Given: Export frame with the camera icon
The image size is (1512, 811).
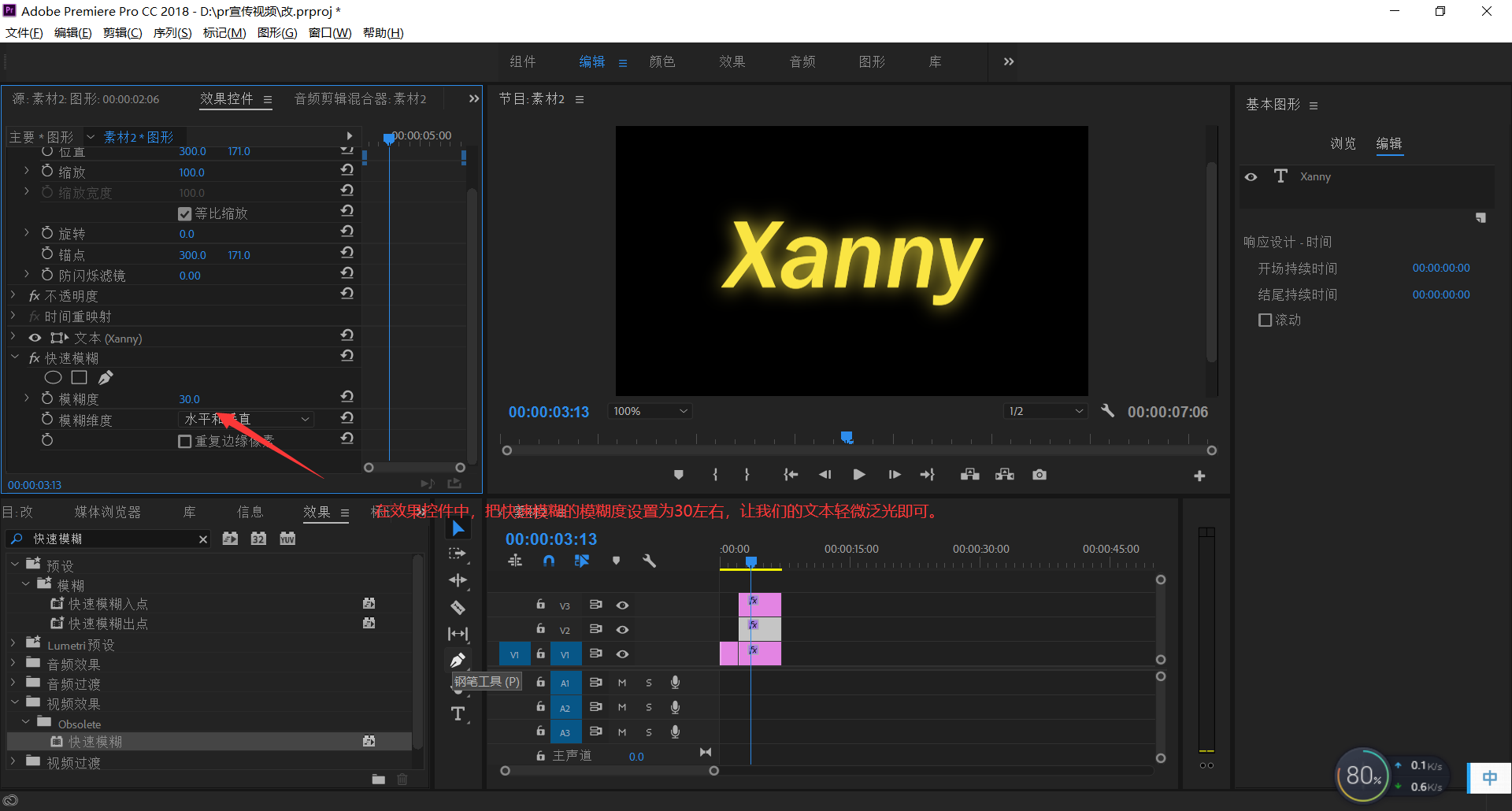Looking at the screenshot, I should 1039,475.
